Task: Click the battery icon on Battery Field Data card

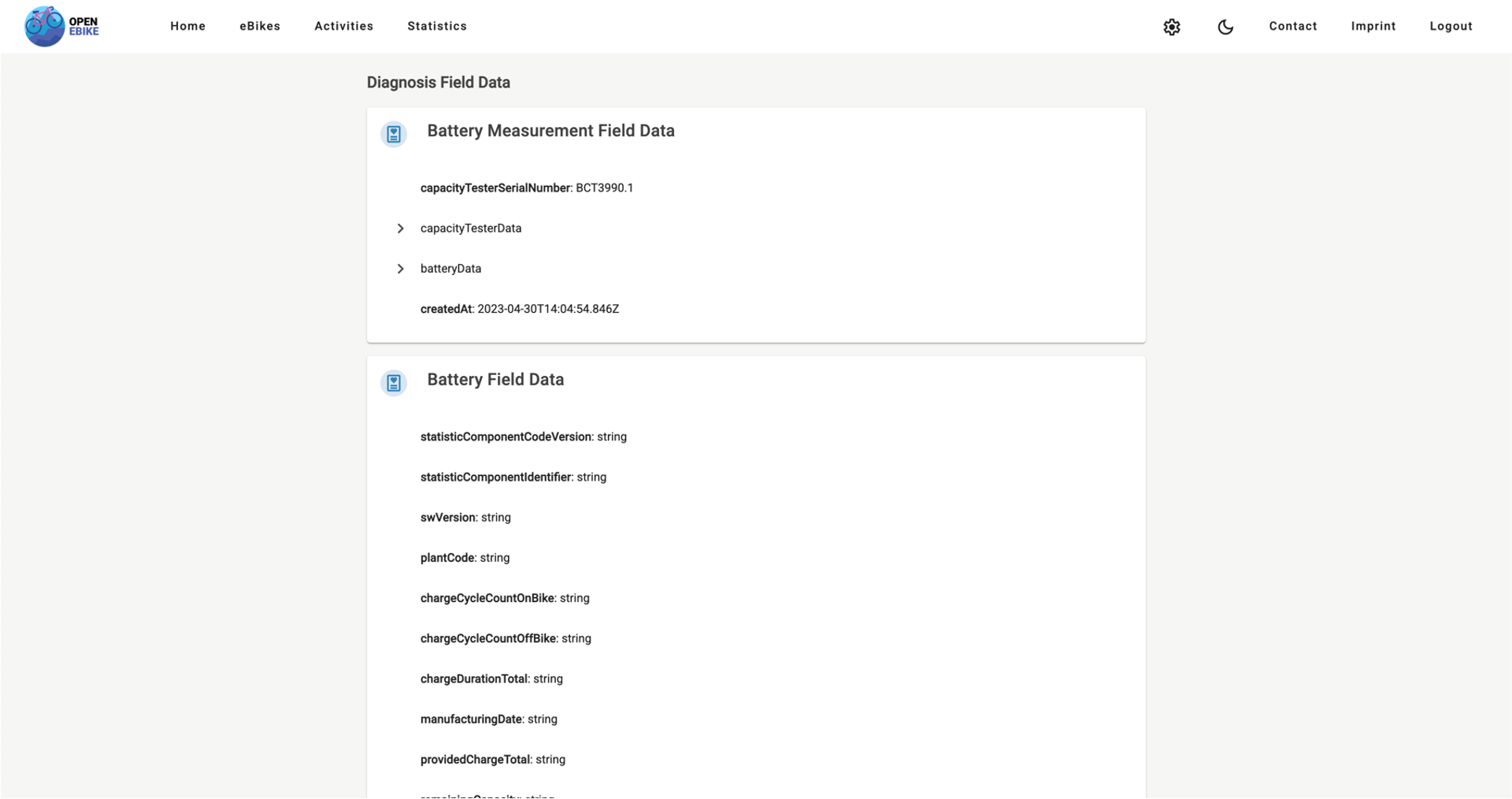Action: pyautogui.click(x=394, y=383)
